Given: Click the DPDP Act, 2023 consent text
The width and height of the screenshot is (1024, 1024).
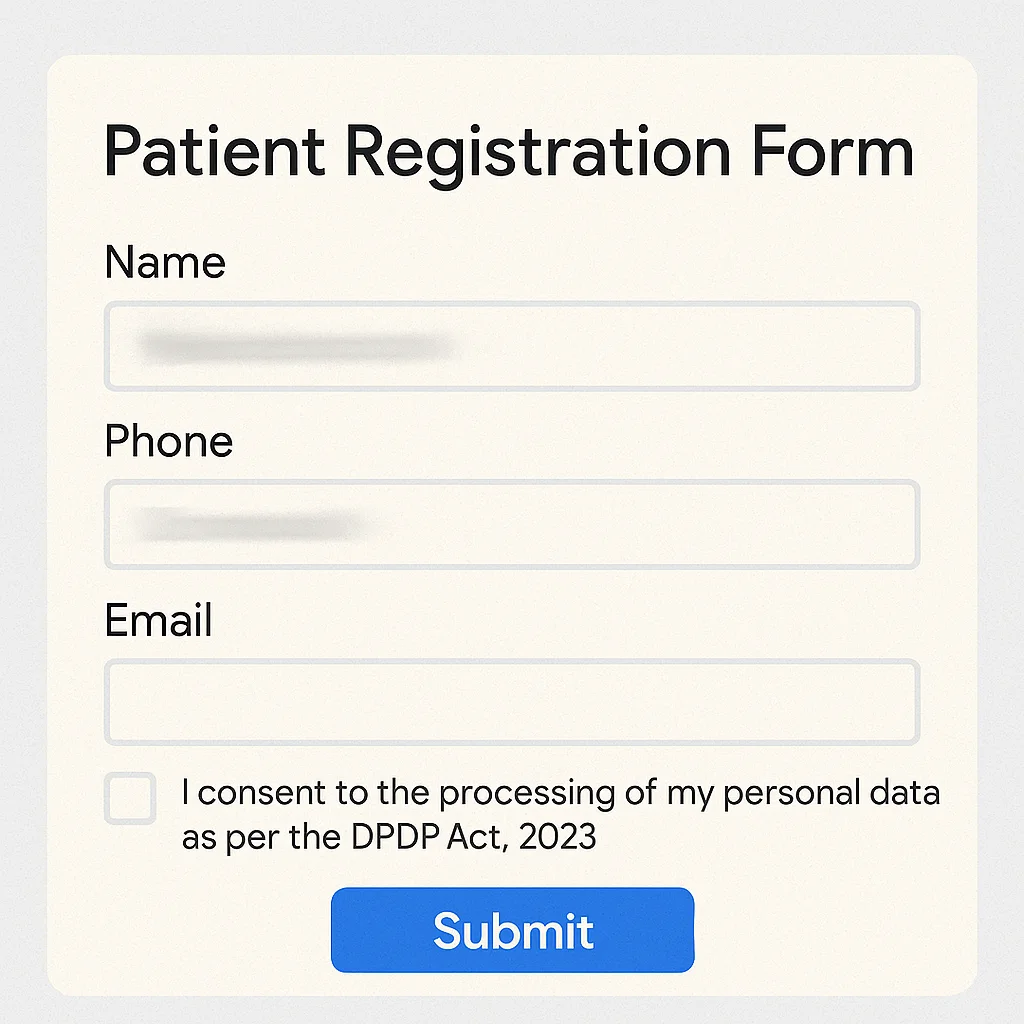Looking at the screenshot, I should [x=560, y=813].
